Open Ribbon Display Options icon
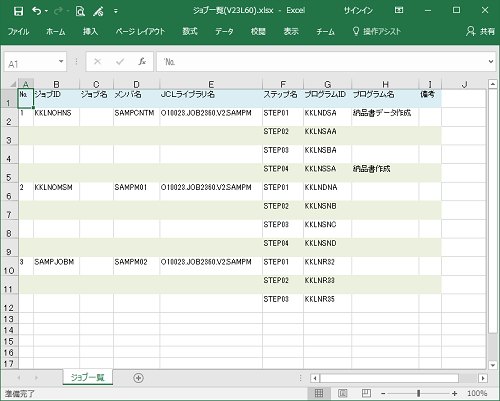The width and height of the screenshot is (500, 401). point(399,10)
